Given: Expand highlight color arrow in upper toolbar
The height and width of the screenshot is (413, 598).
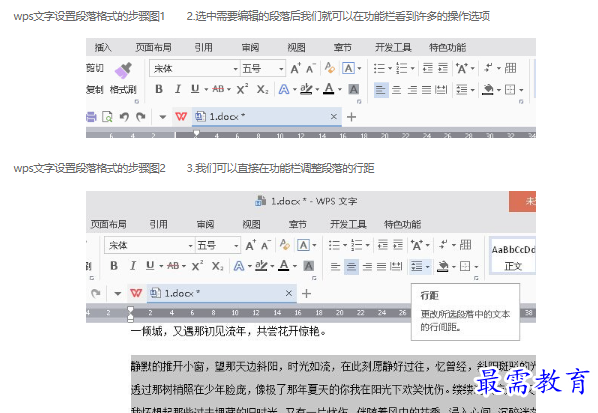Looking at the screenshot, I should tap(317, 90).
